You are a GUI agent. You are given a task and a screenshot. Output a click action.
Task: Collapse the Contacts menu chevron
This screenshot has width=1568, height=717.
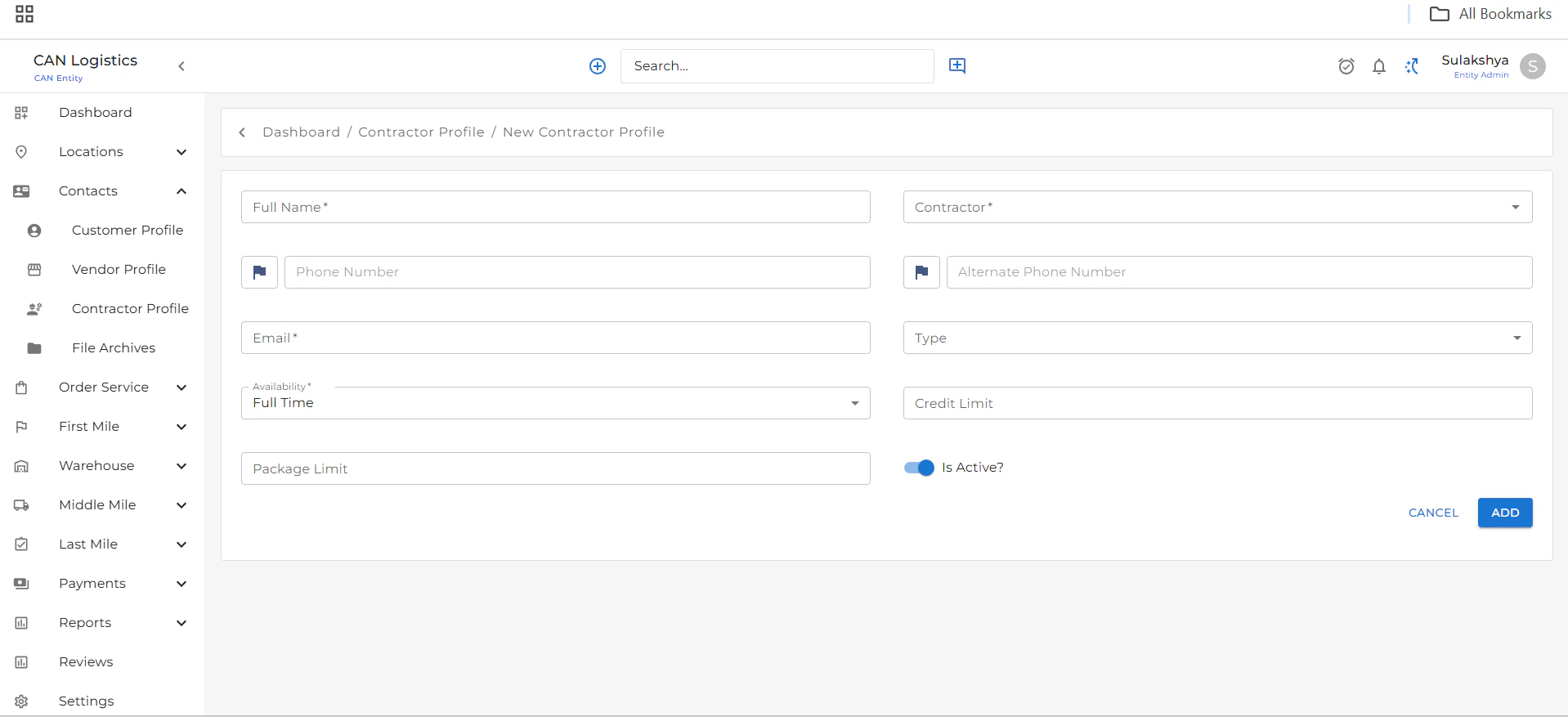point(181,191)
